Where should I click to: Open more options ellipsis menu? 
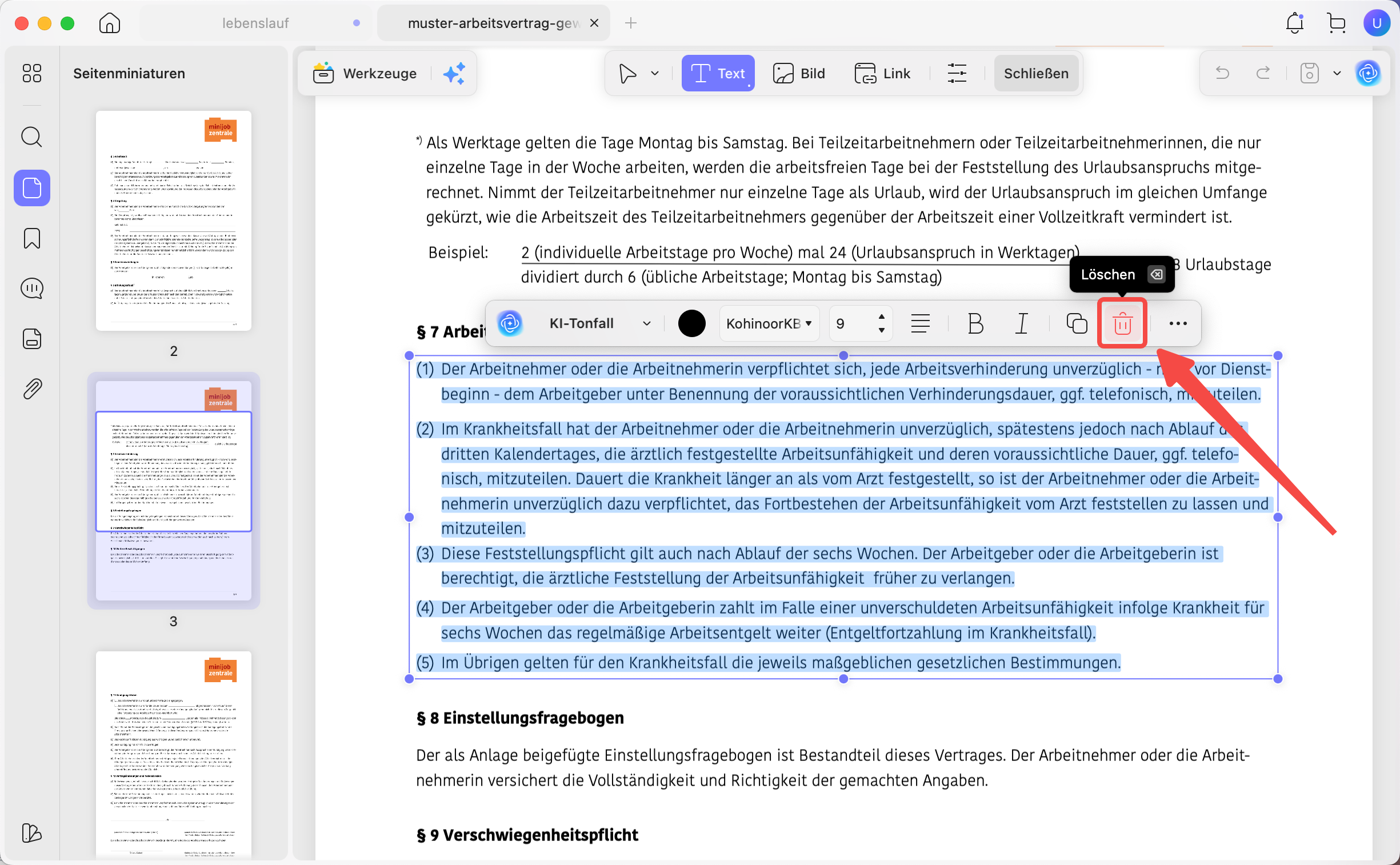[x=1178, y=323]
